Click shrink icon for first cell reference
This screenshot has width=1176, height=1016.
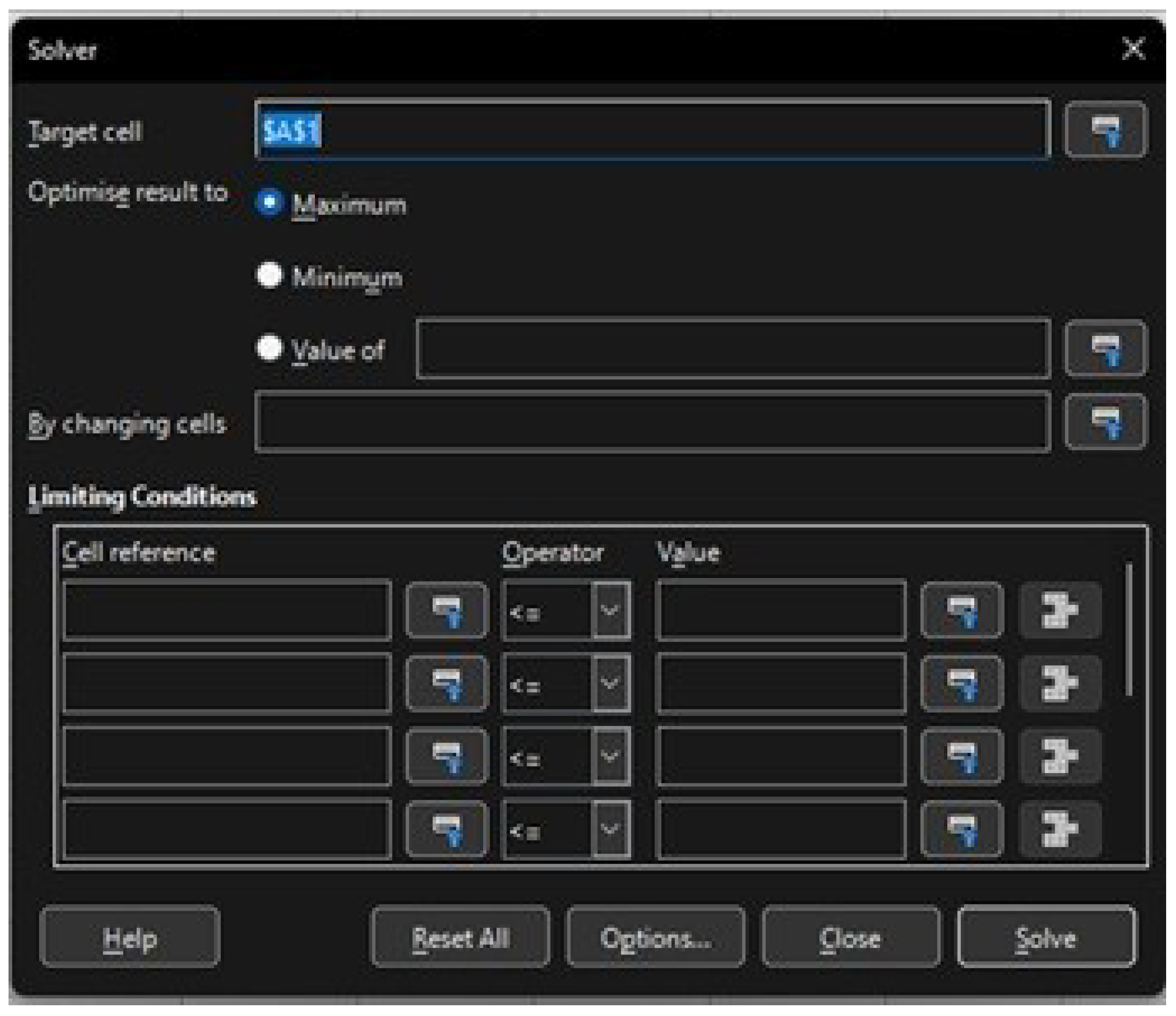point(447,610)
